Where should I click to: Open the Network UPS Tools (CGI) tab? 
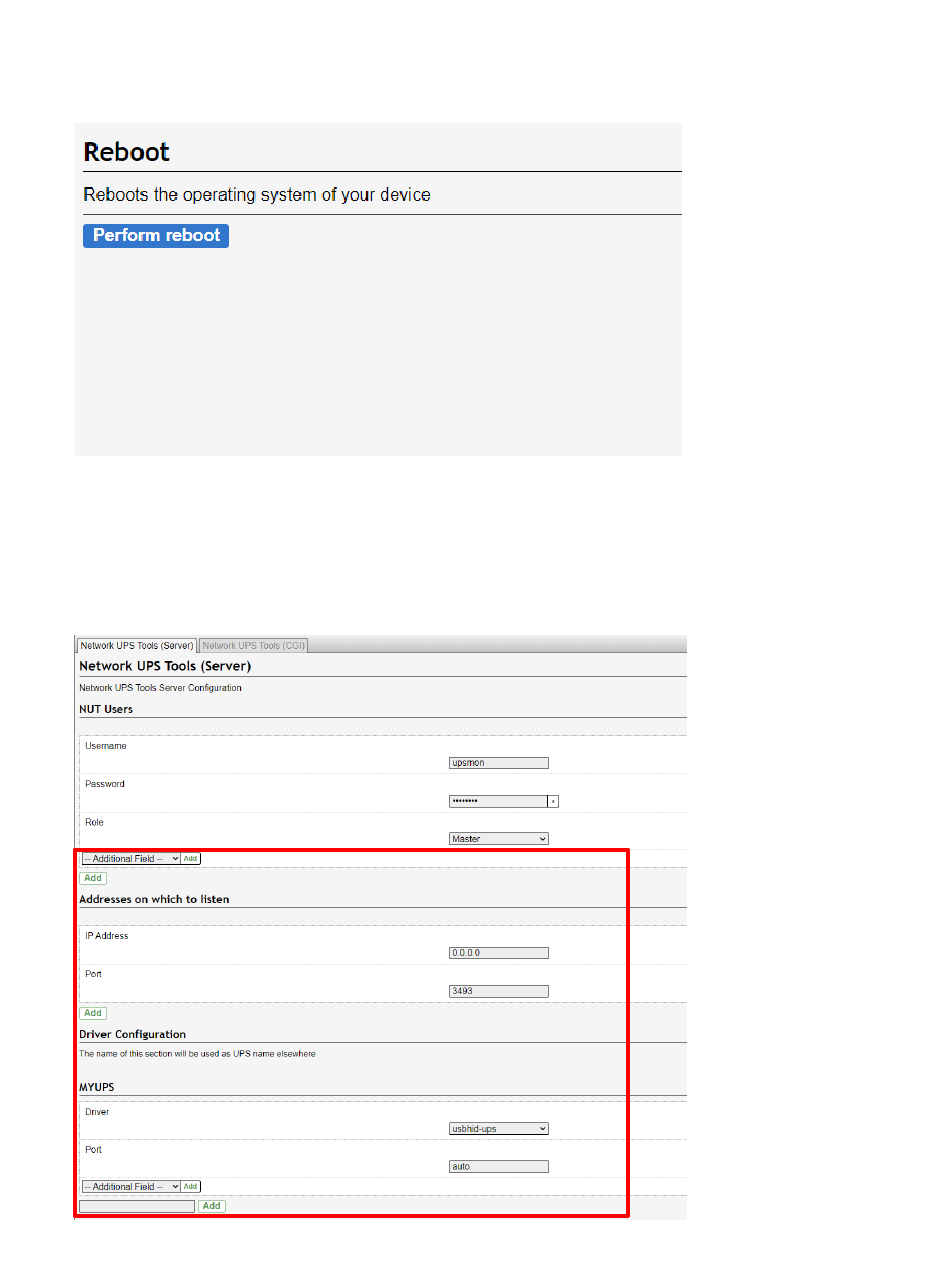pyautogui.click(x=253, y=646)
